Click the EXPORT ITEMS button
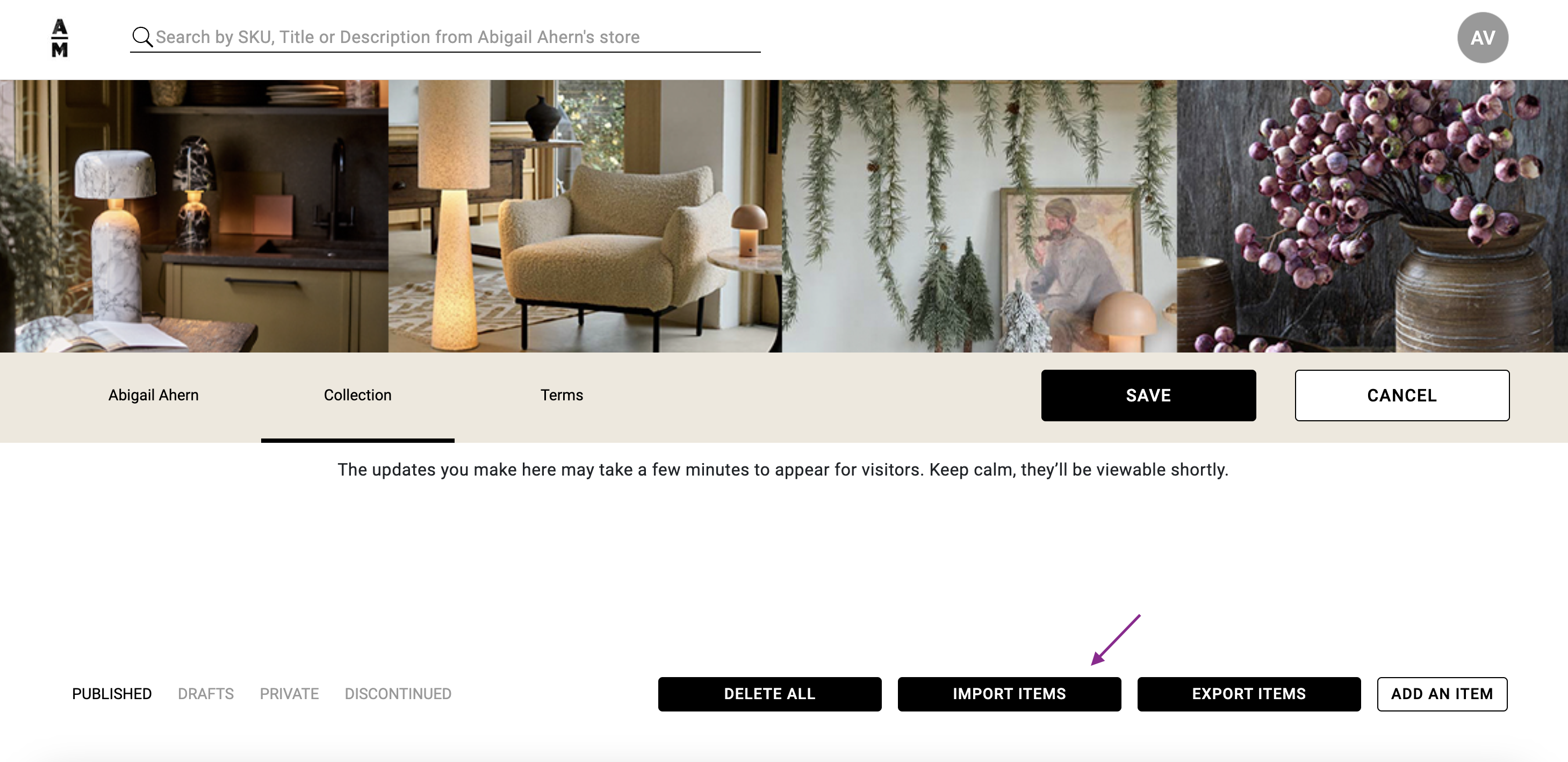1568x762 pixels. [x=1248, y=694]
